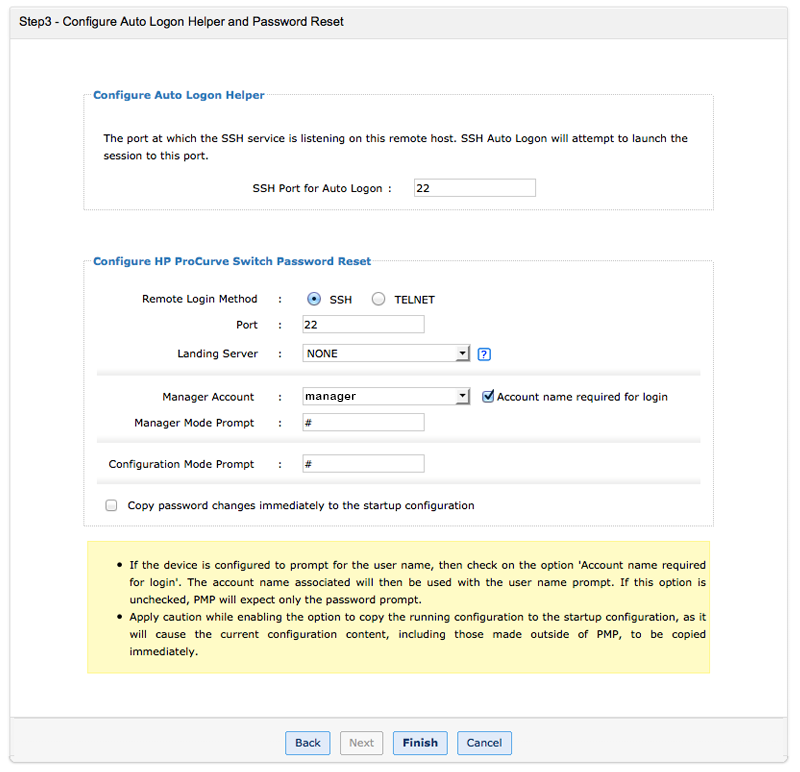Click the Port field under password reset

pyautogui.click(x=363, y=324)
